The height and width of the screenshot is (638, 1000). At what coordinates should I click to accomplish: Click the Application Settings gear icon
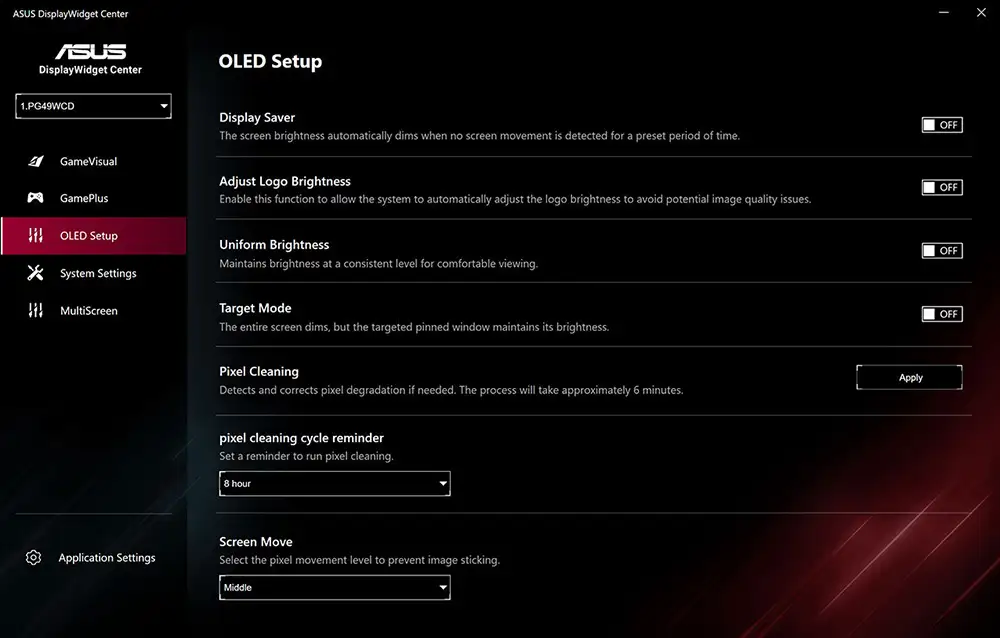(34, 558)
